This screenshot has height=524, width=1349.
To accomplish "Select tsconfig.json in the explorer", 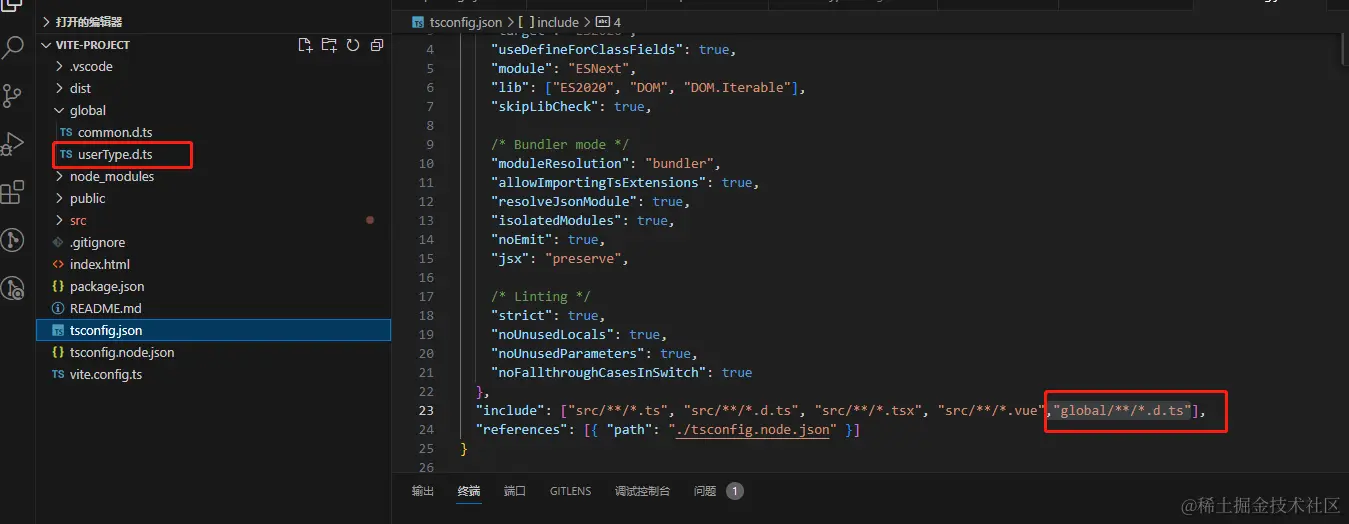I will [214, 331].
